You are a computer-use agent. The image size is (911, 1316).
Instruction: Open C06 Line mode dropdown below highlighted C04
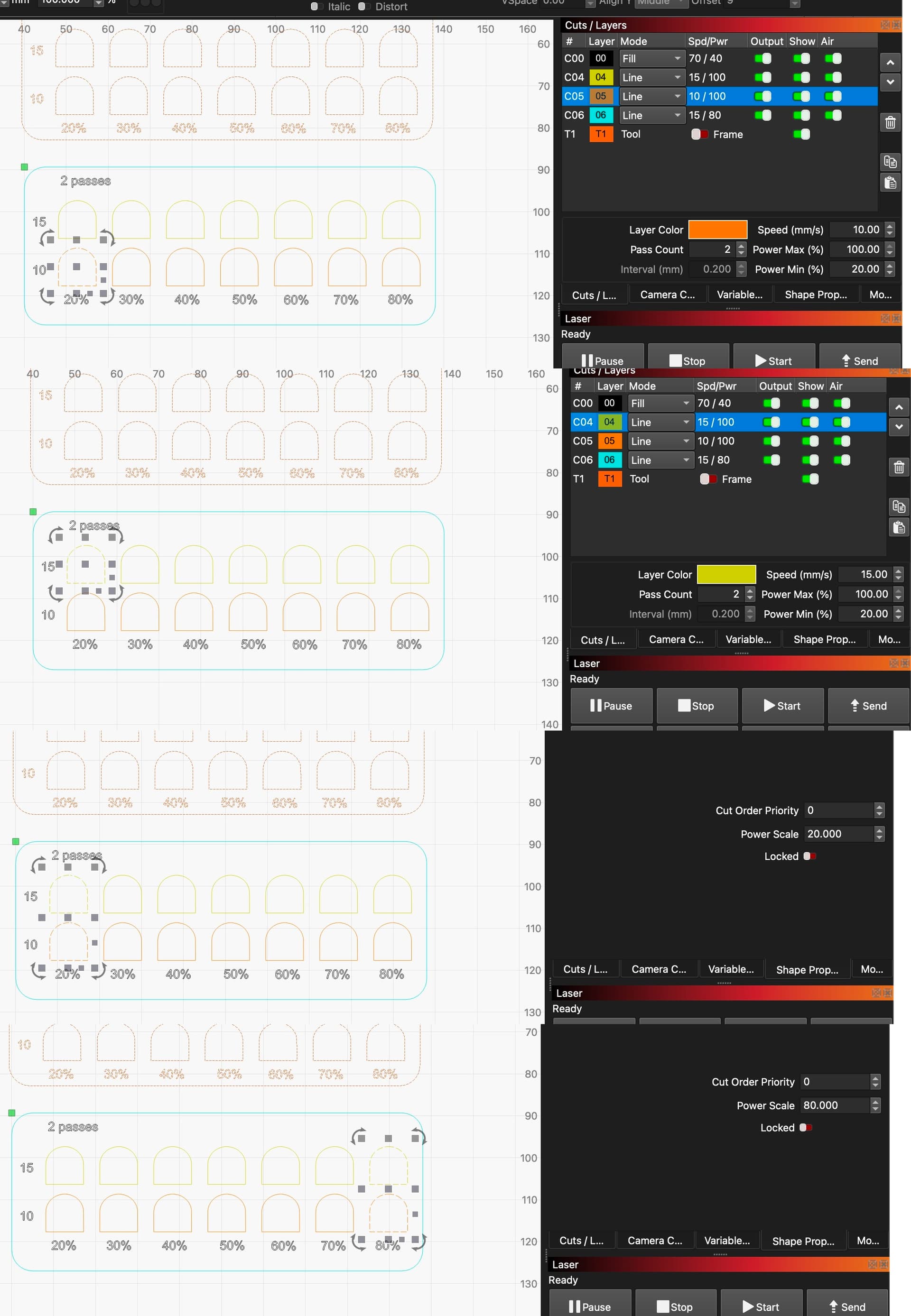coord(660,460)
